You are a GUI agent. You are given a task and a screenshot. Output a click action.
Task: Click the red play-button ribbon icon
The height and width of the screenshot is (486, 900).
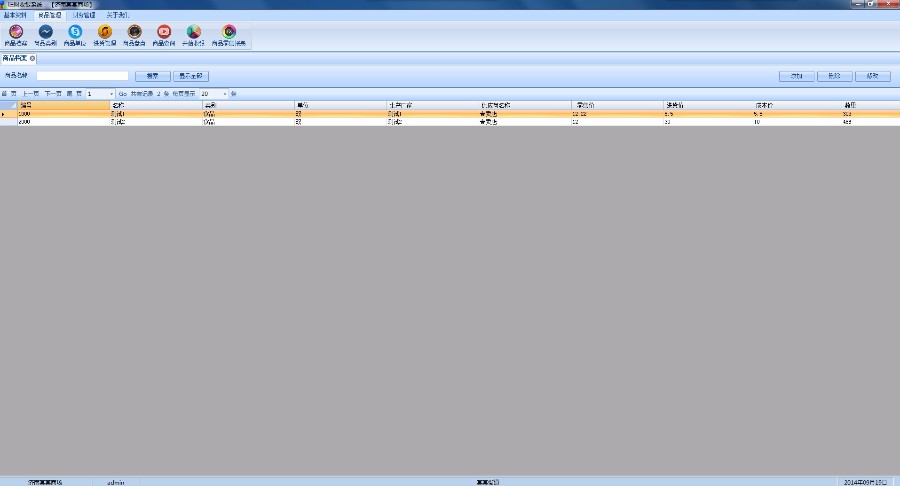[x=164, y=32]
